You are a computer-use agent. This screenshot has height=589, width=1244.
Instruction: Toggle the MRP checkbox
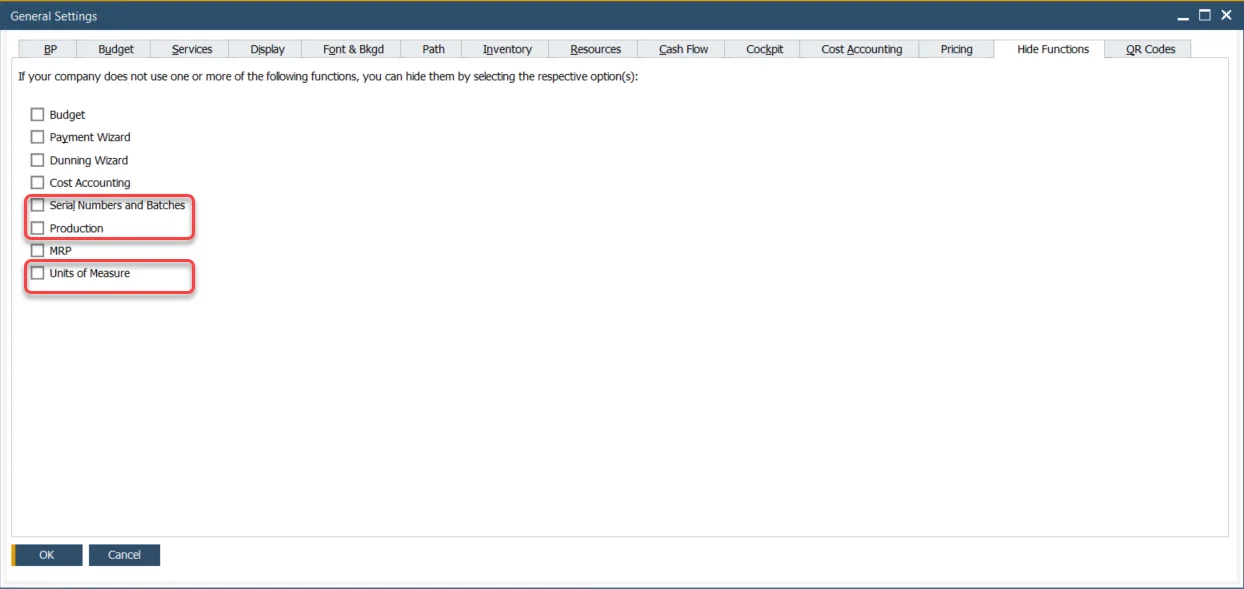click(38, 250)
